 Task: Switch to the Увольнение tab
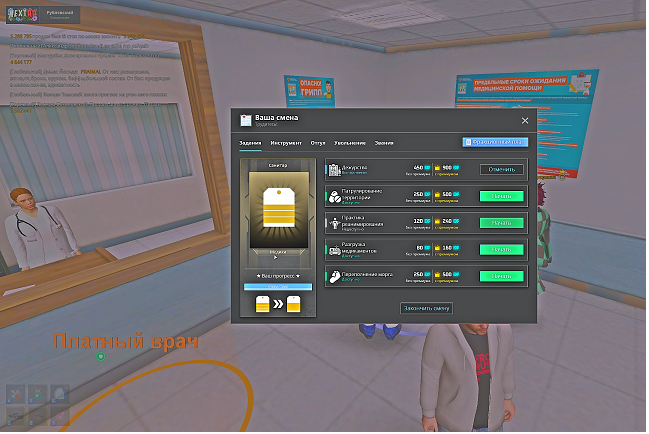[351, 144]
